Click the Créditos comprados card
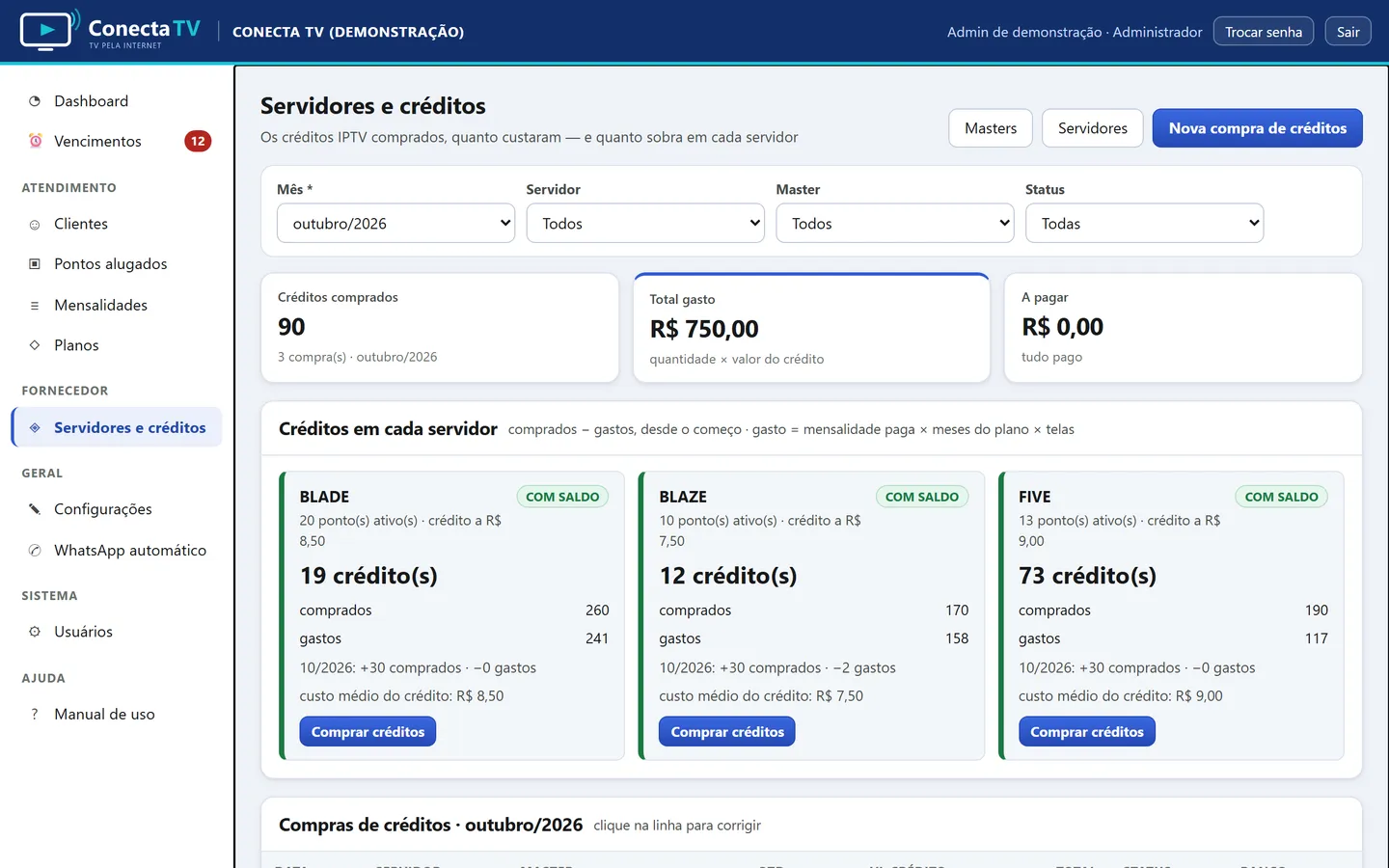 coord(440,328)
